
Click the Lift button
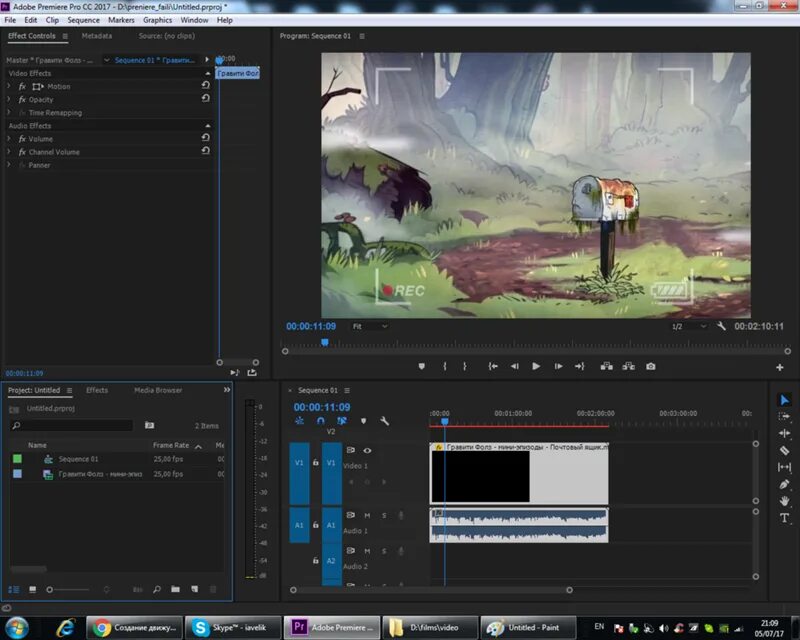click(x=606, y=366)
